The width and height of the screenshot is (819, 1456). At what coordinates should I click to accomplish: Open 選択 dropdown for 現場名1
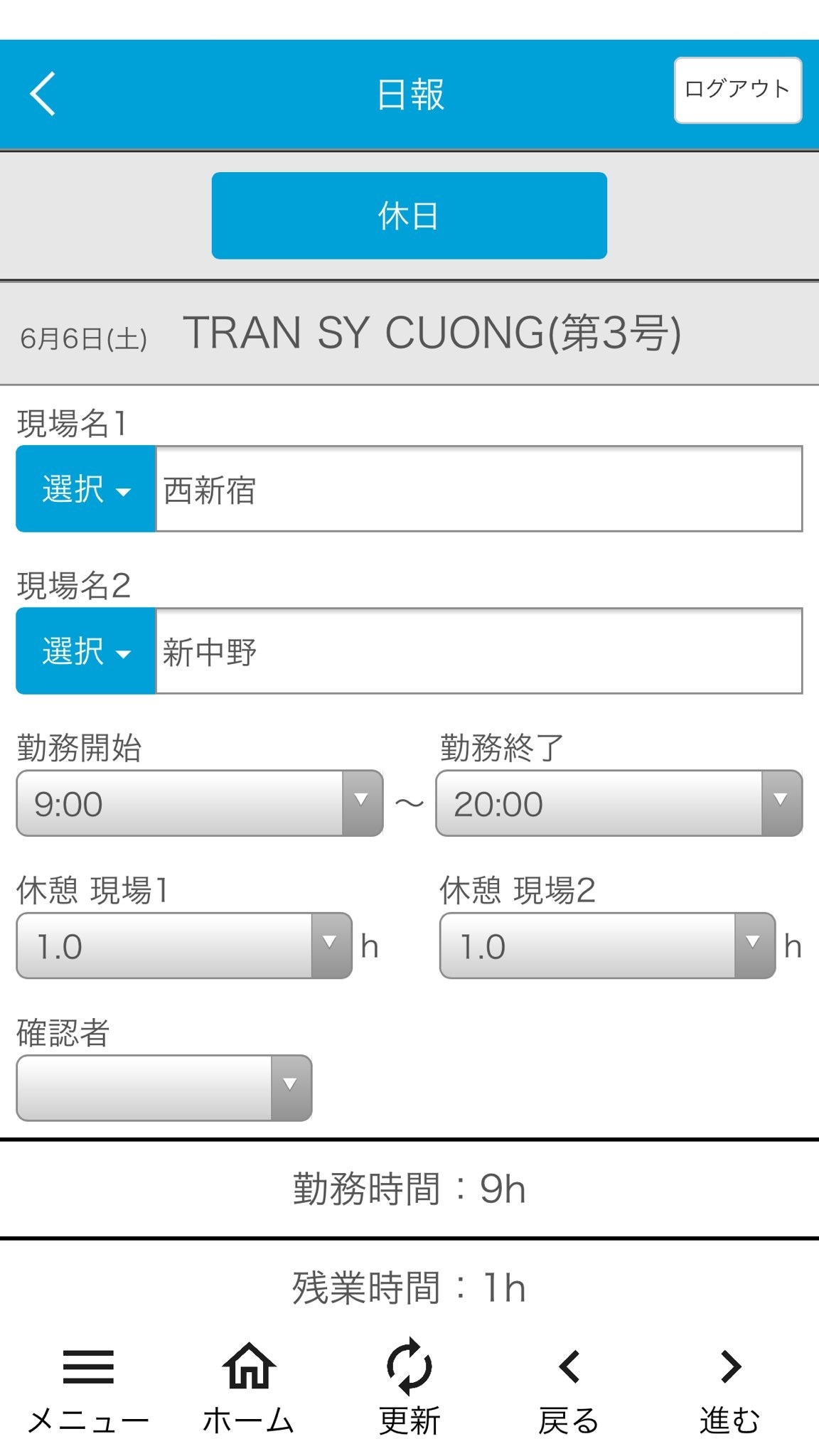(x=86, y=489)
